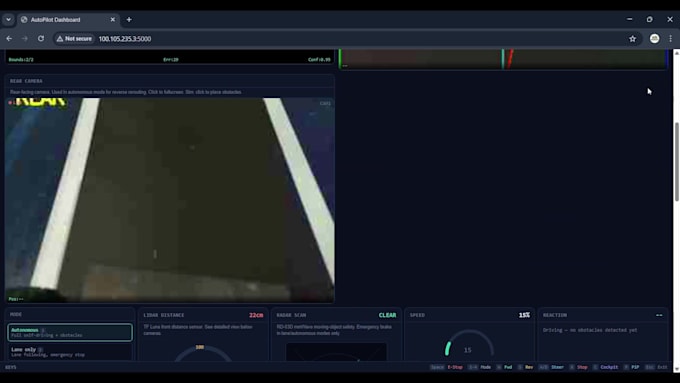The height and width of the screenshot is (383, 680).
Task: Open the tab search dropdown arrow
Action: click(8, 20)
